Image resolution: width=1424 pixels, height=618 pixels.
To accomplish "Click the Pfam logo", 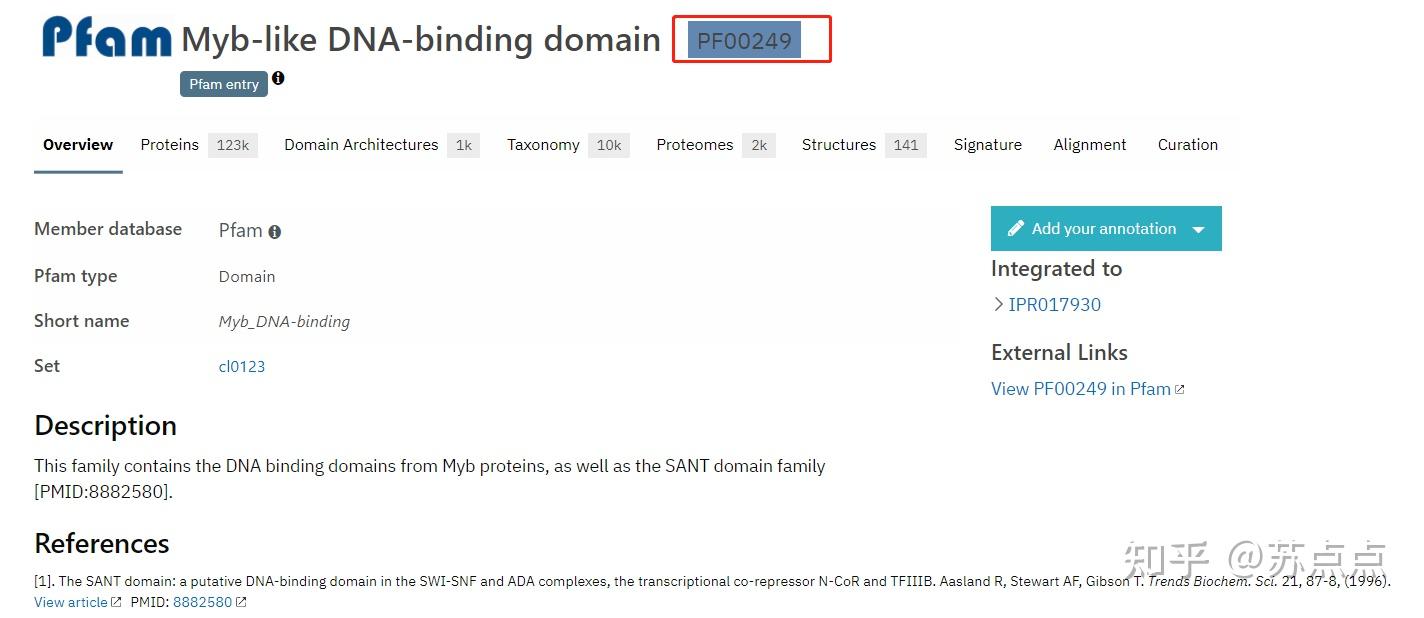I will tap(107, 38).
